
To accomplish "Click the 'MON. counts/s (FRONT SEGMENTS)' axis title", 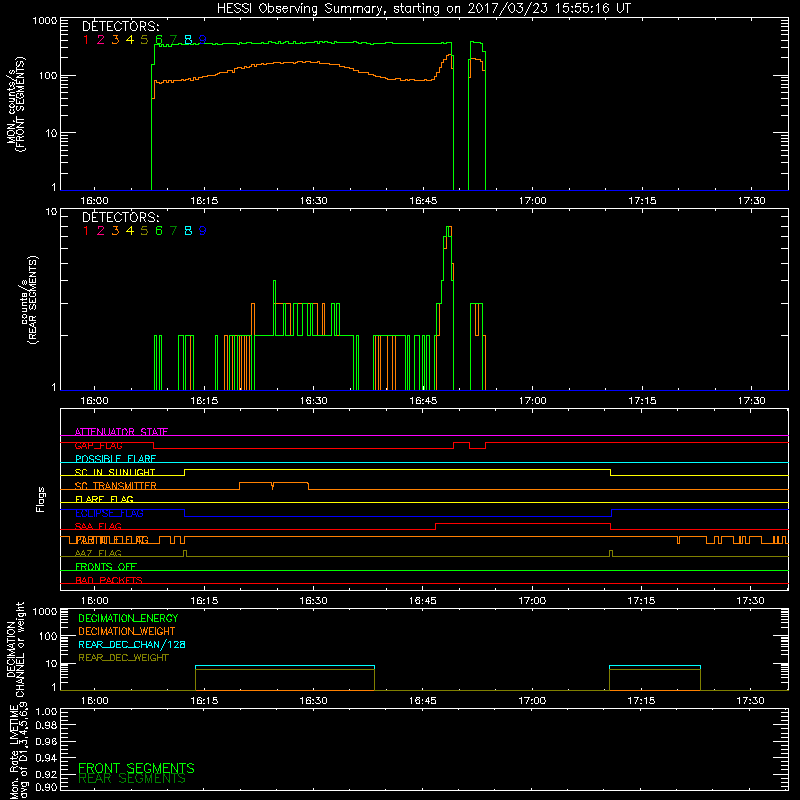I will pos(16,104).
